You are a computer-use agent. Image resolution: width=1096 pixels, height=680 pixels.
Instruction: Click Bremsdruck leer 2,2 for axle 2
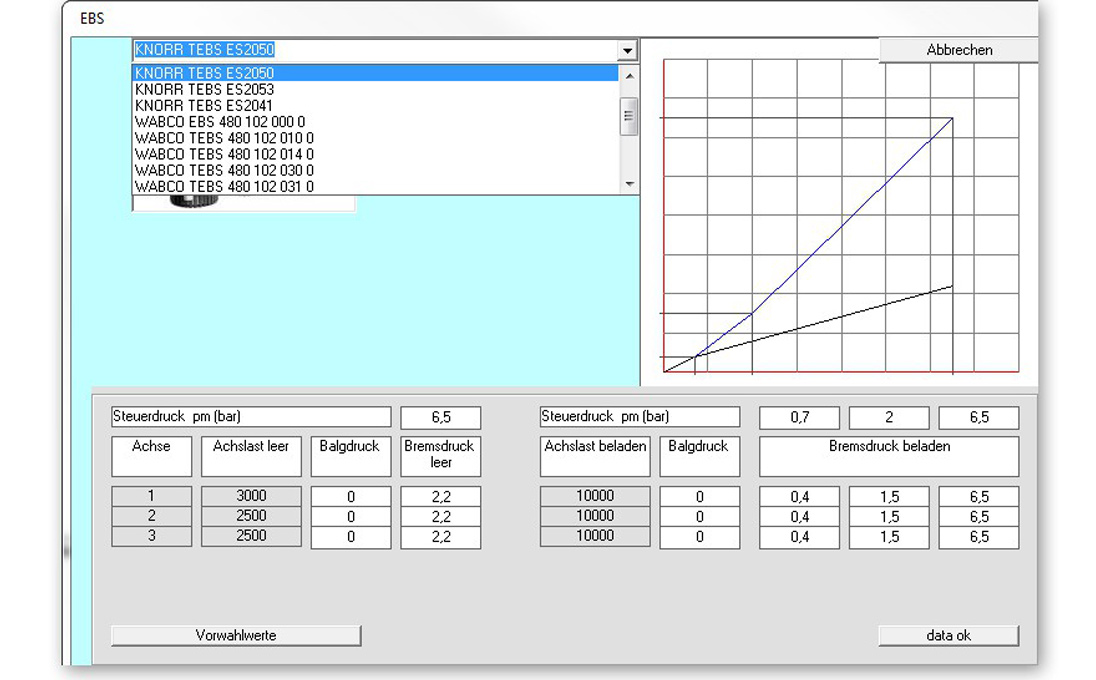point(440,517)
